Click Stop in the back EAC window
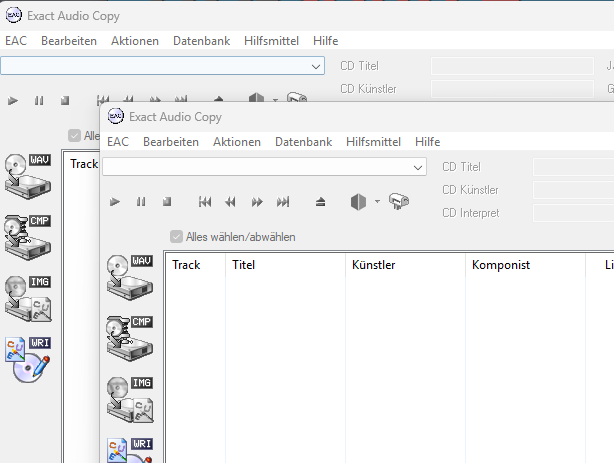The height and width of the screenshot is (463, 614). pos(65,101)
